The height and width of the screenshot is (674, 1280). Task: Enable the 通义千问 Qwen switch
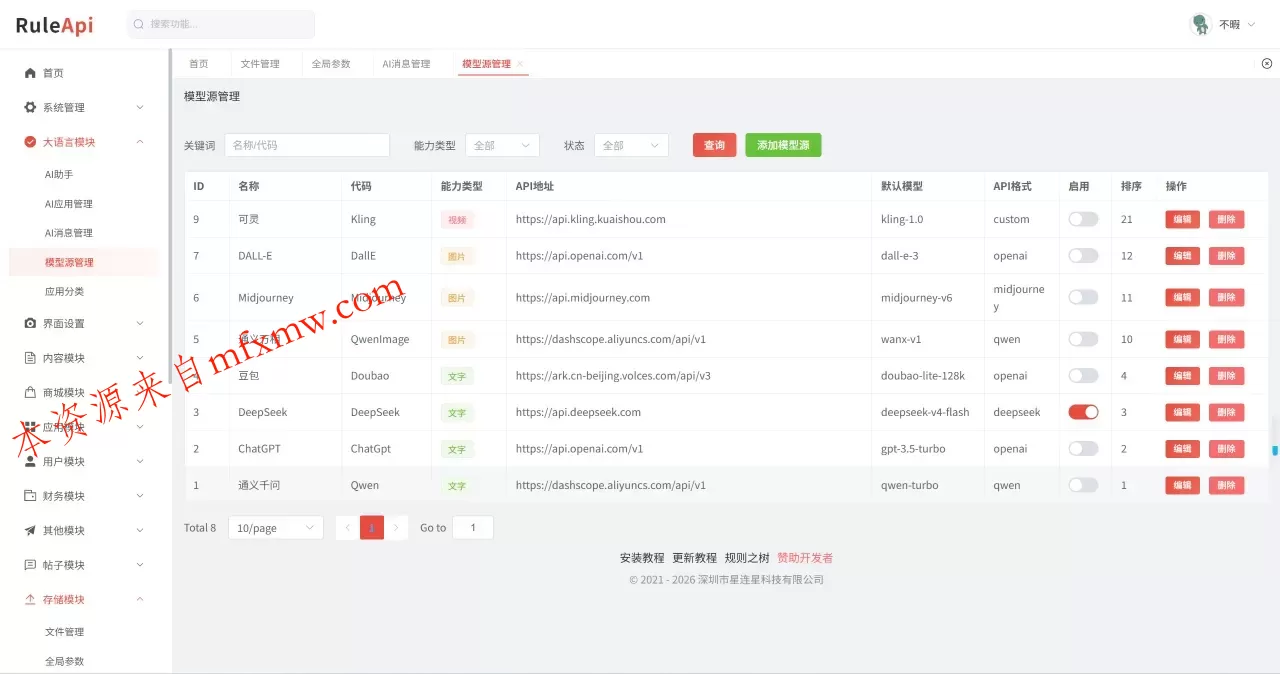1083,485
